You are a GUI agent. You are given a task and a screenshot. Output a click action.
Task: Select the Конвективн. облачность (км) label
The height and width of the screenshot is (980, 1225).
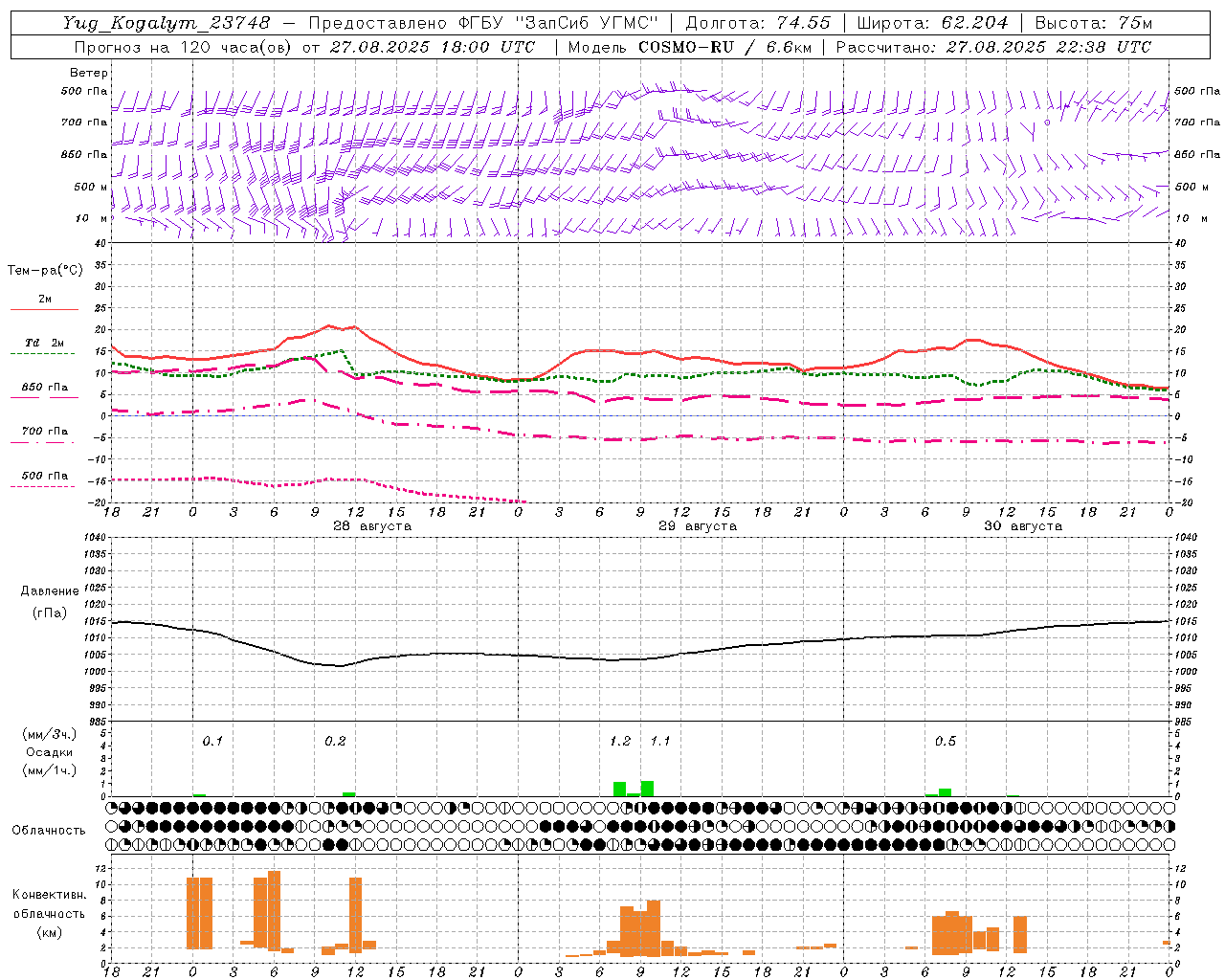click(49, 914)
